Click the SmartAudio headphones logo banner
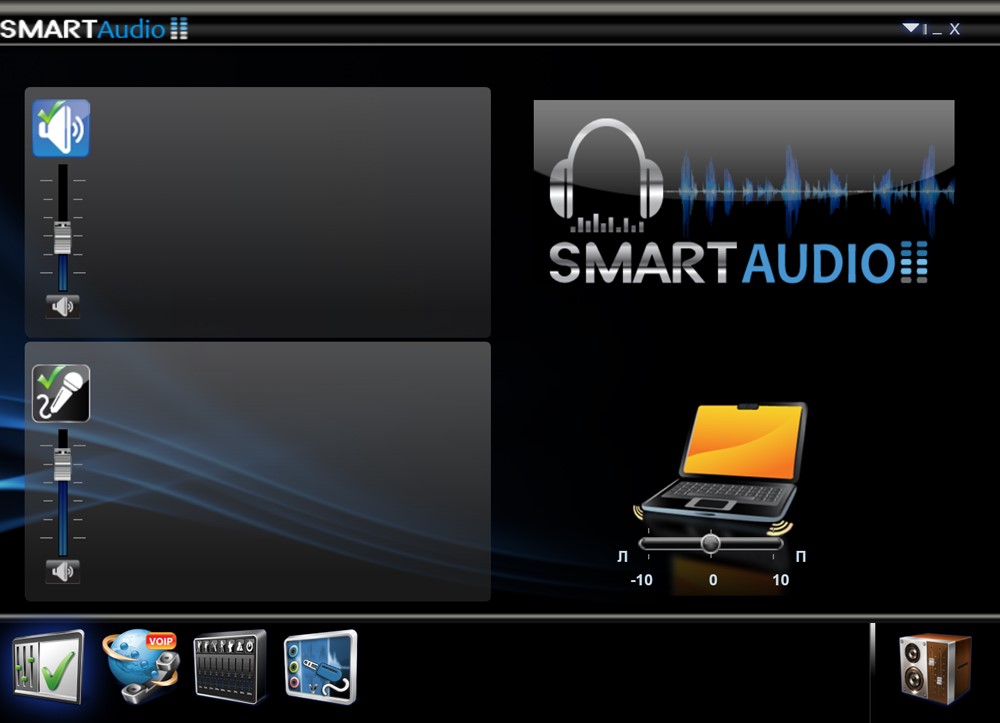 click(x=744, y=193)
